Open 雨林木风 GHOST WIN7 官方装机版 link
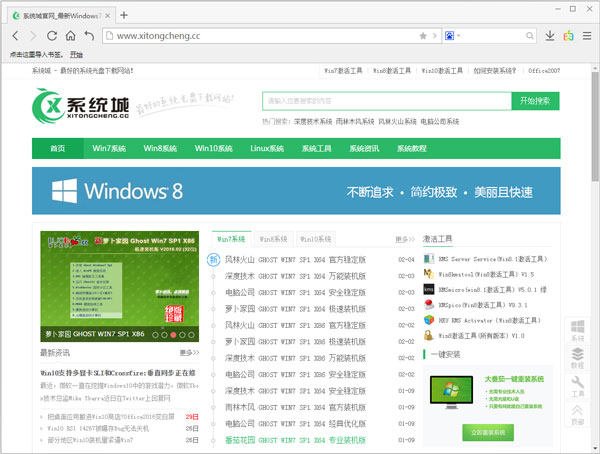 pyautogui.click(x=295, y=407)
